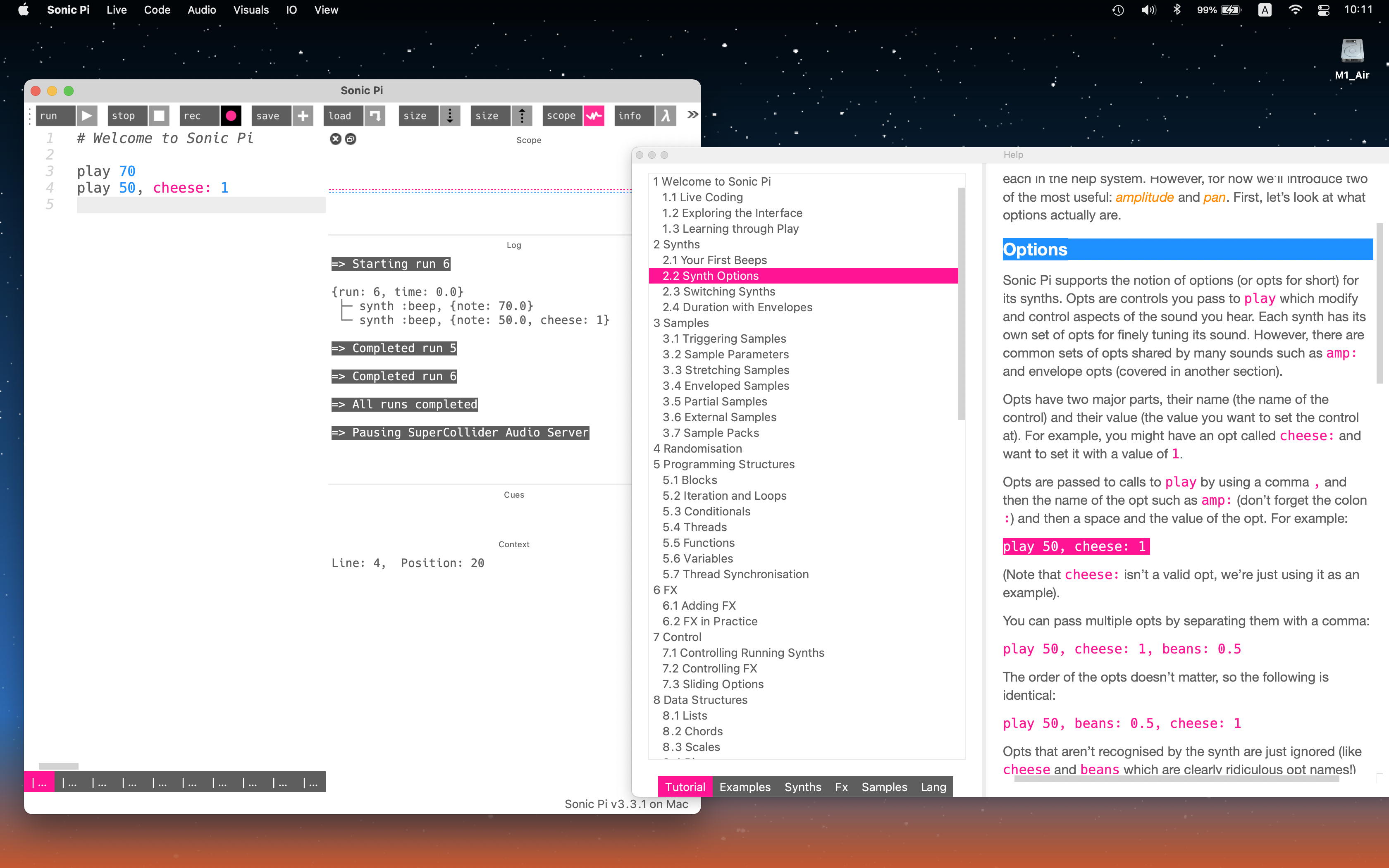The image size is (1389, 868).
Task: Switch to the Synths help tab
Action: pyautogui.click(x=802, y=787)
